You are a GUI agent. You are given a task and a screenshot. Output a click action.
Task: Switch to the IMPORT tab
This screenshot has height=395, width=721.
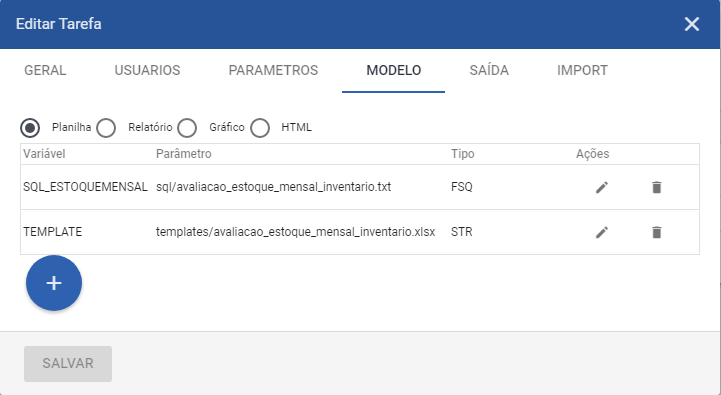[582, 70]
